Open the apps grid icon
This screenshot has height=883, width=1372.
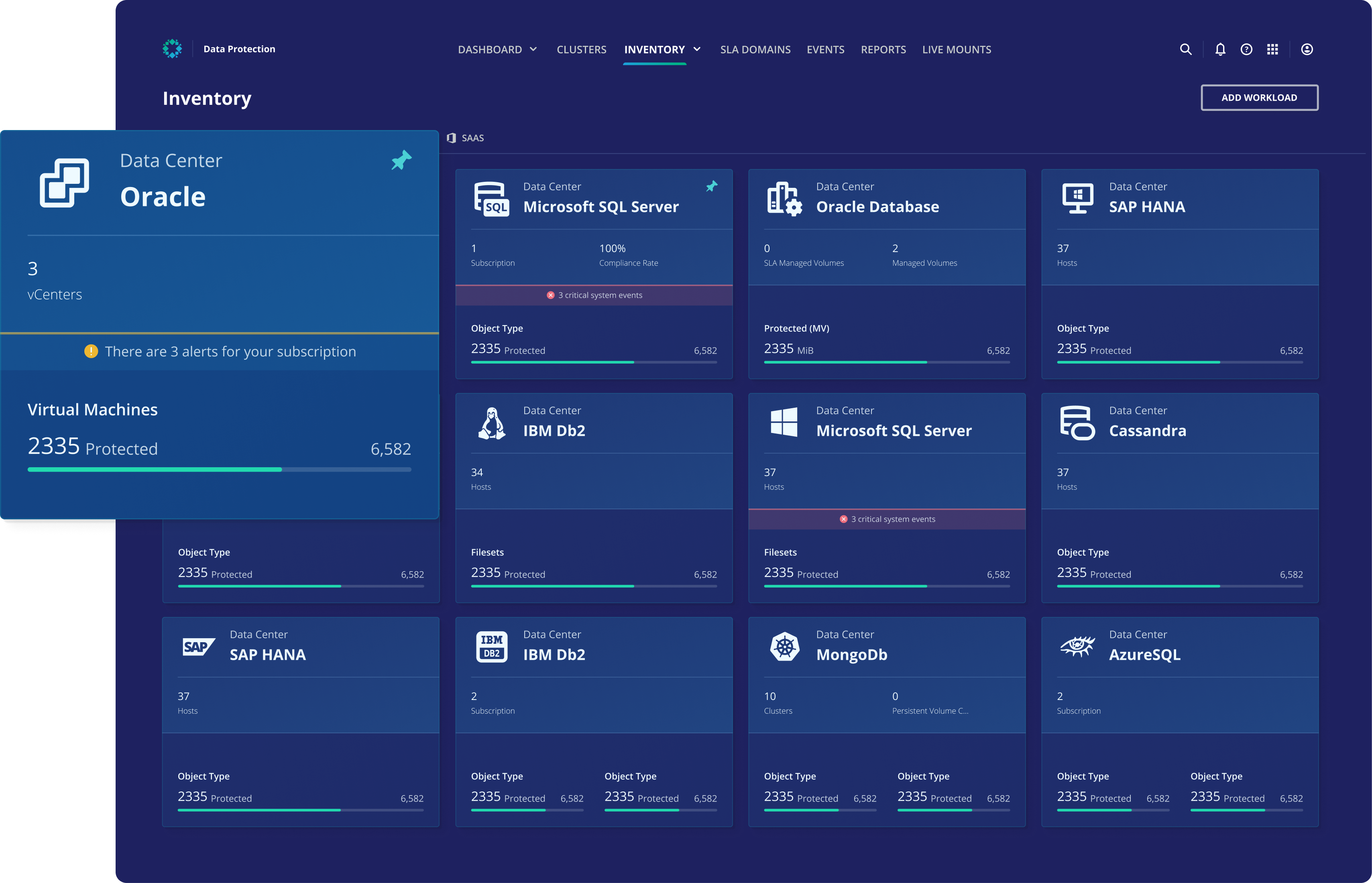tap(1272, 49)
